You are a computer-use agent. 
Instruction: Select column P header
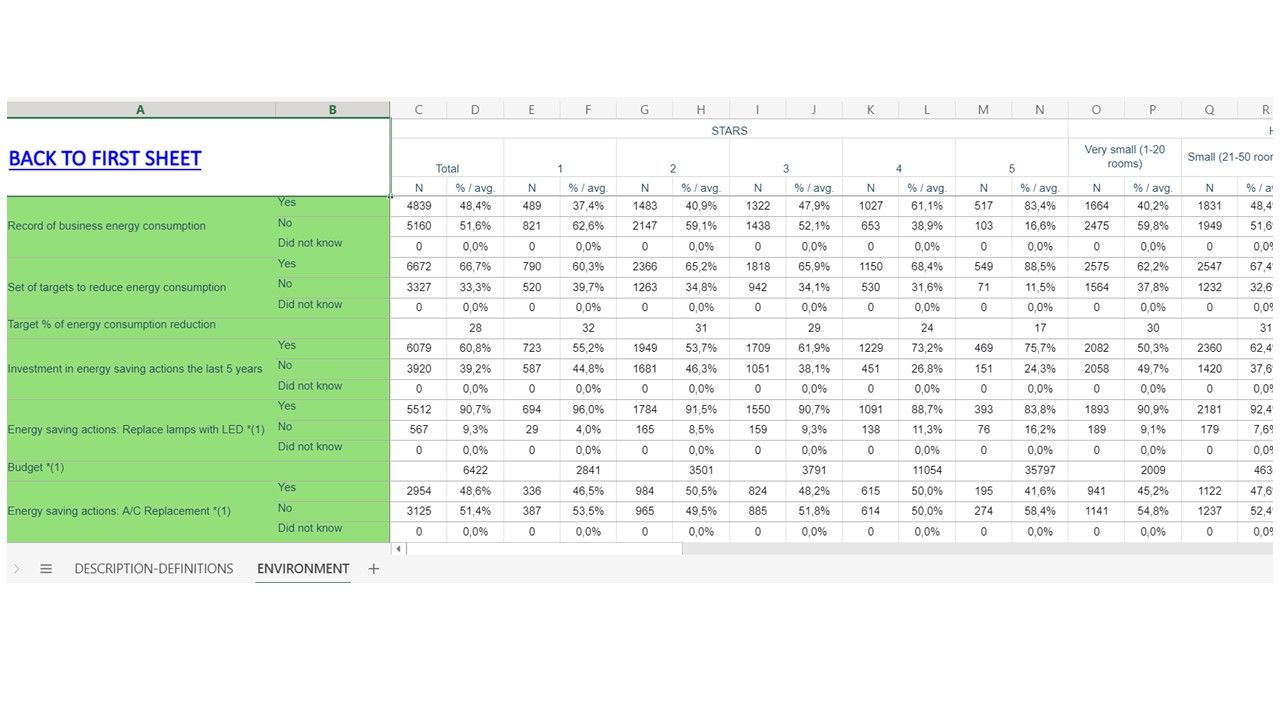pyautogui.click(x=1153, y=110)
